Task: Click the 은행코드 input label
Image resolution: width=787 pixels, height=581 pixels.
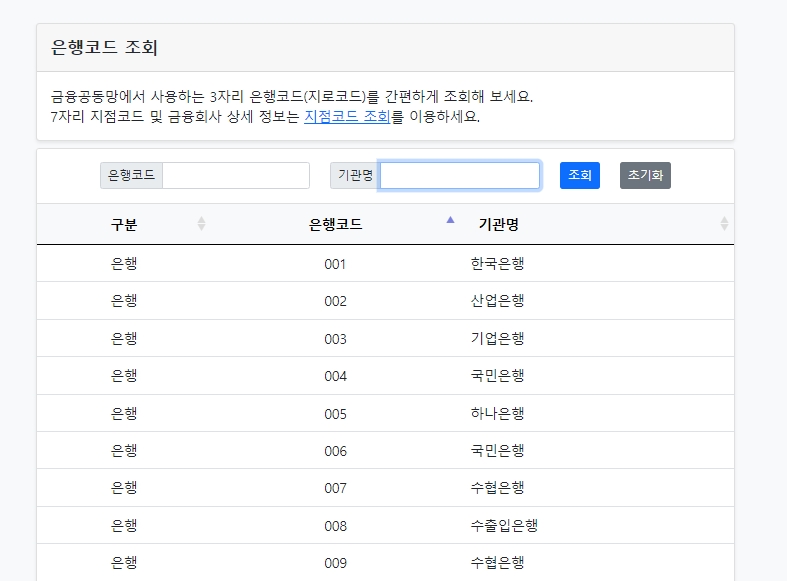Action: [x=132, y=176]
